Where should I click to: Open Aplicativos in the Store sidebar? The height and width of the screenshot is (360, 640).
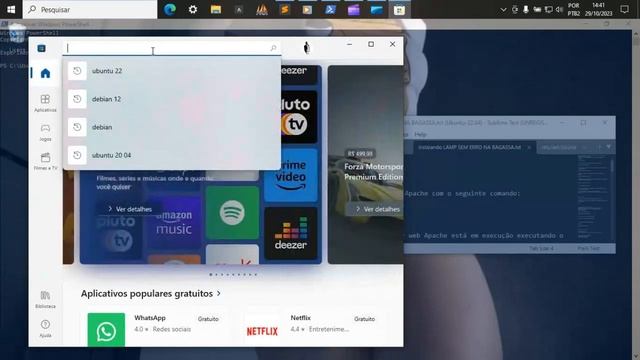click(x=45, y=103)
